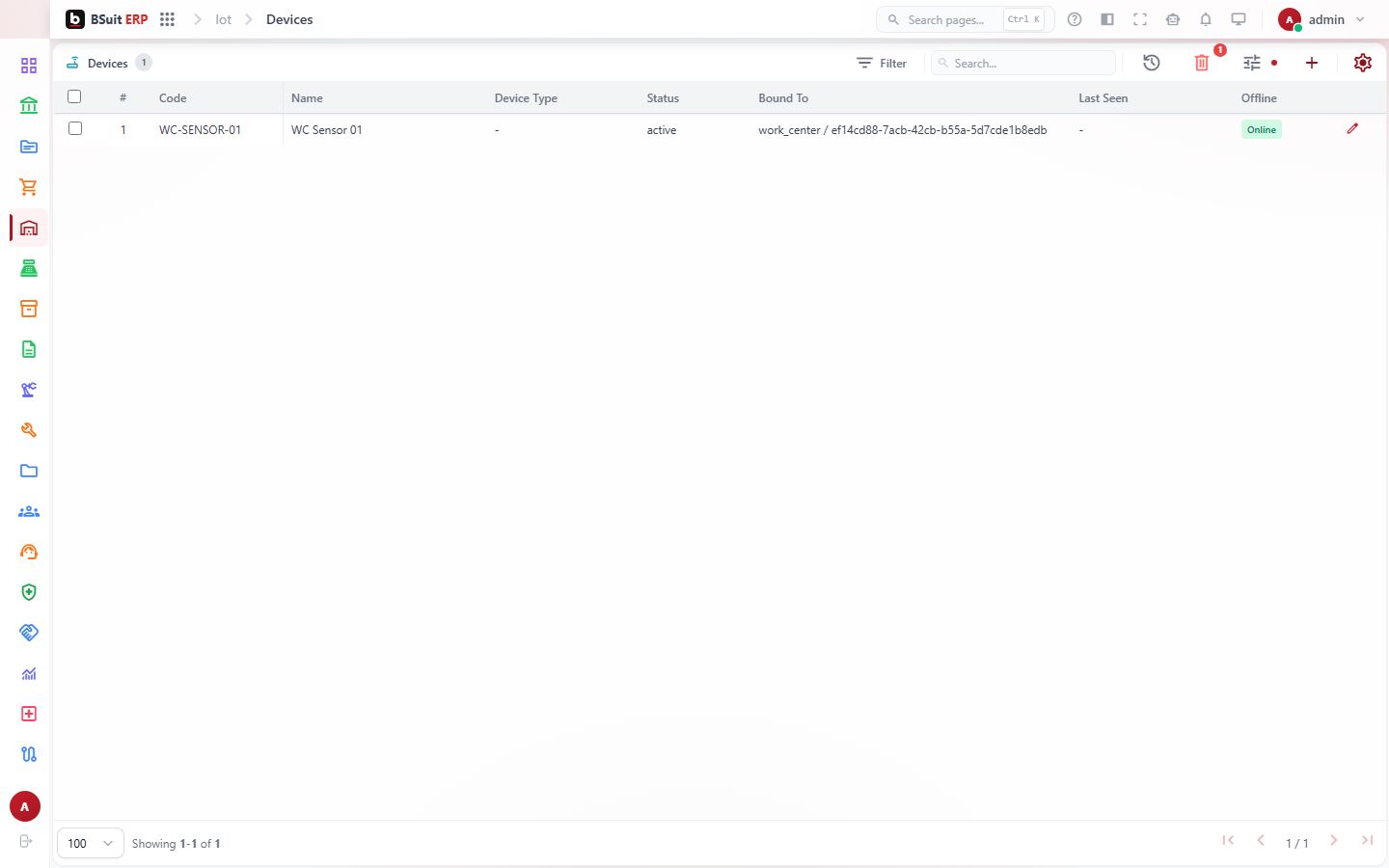Open the AI assistant robot icon
1389x868 pixels.
coord(1173,19)
